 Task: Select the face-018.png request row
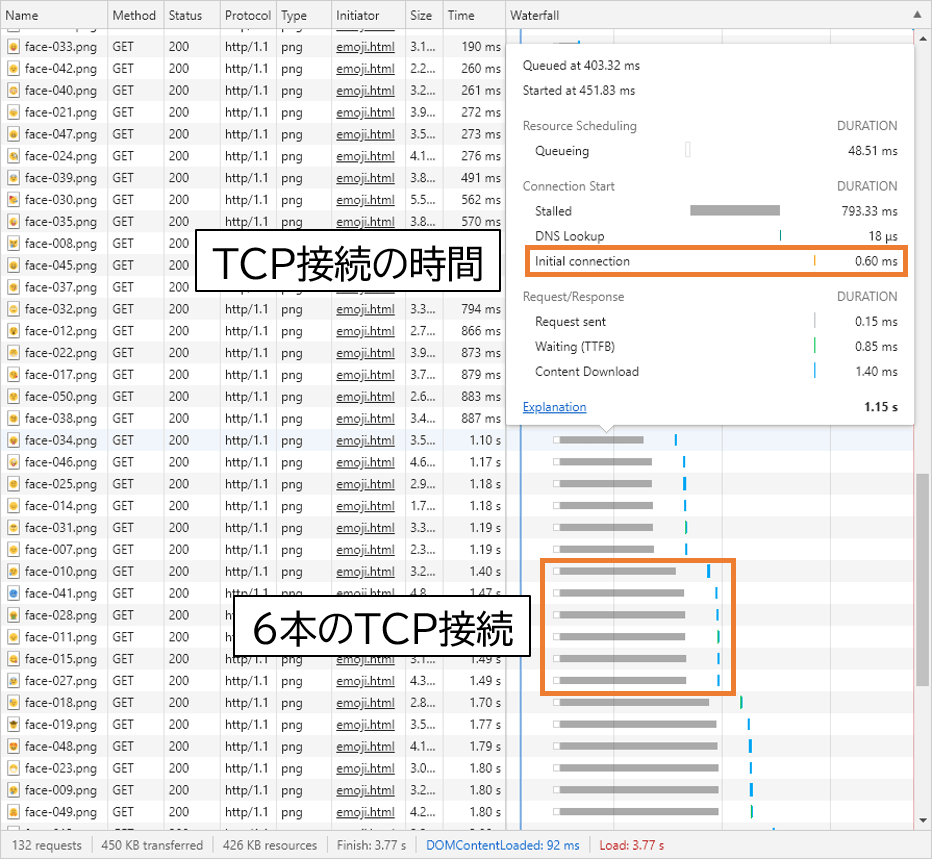[456, 703]
